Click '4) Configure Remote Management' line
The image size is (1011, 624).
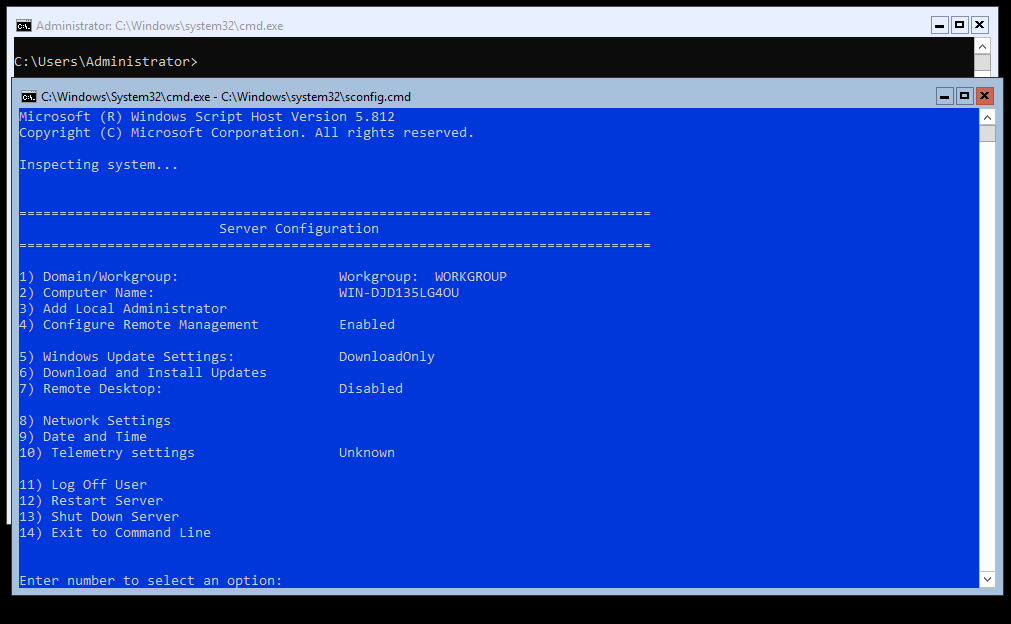pos(139,324)
